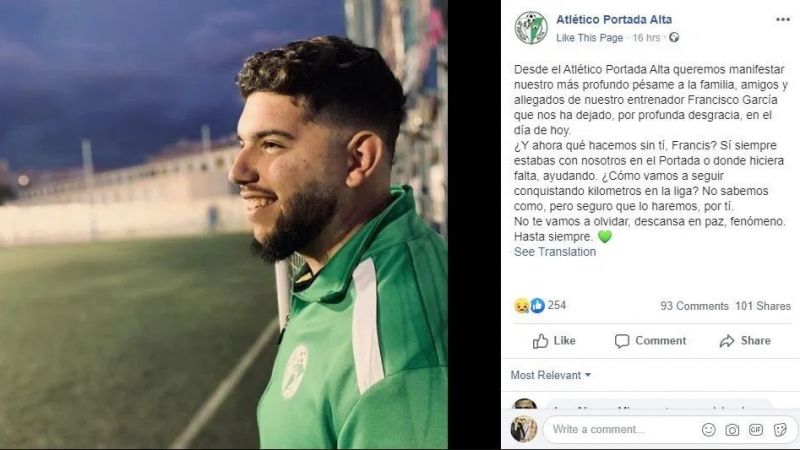The width and height of the screenshot is (800, 450).
Task: Click See Translation link
Action: (x=555, y=252)
